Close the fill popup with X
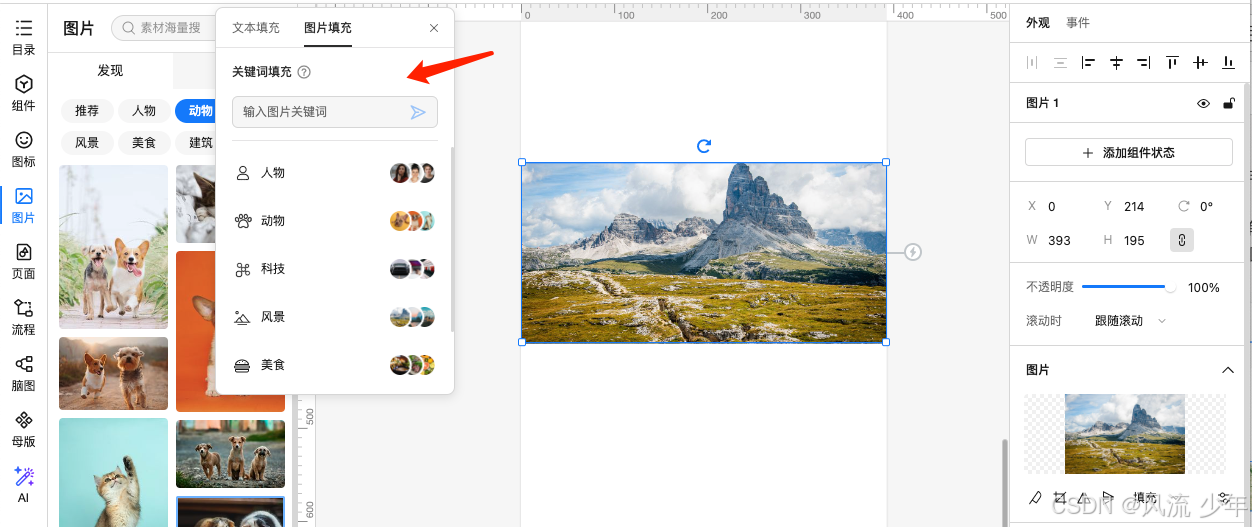Image resolution: width=1252 pixels, height=527 pixels. point(434,28)
